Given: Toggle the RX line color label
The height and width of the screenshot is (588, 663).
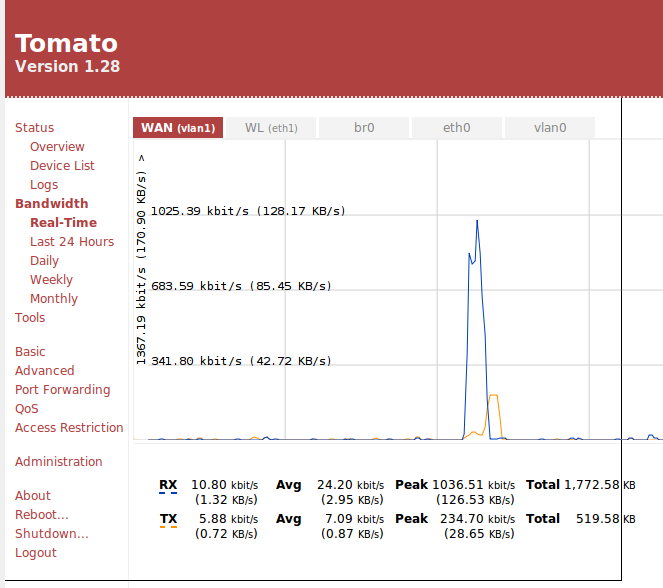Looking at the screenshot, I should (x=168, y=485).
